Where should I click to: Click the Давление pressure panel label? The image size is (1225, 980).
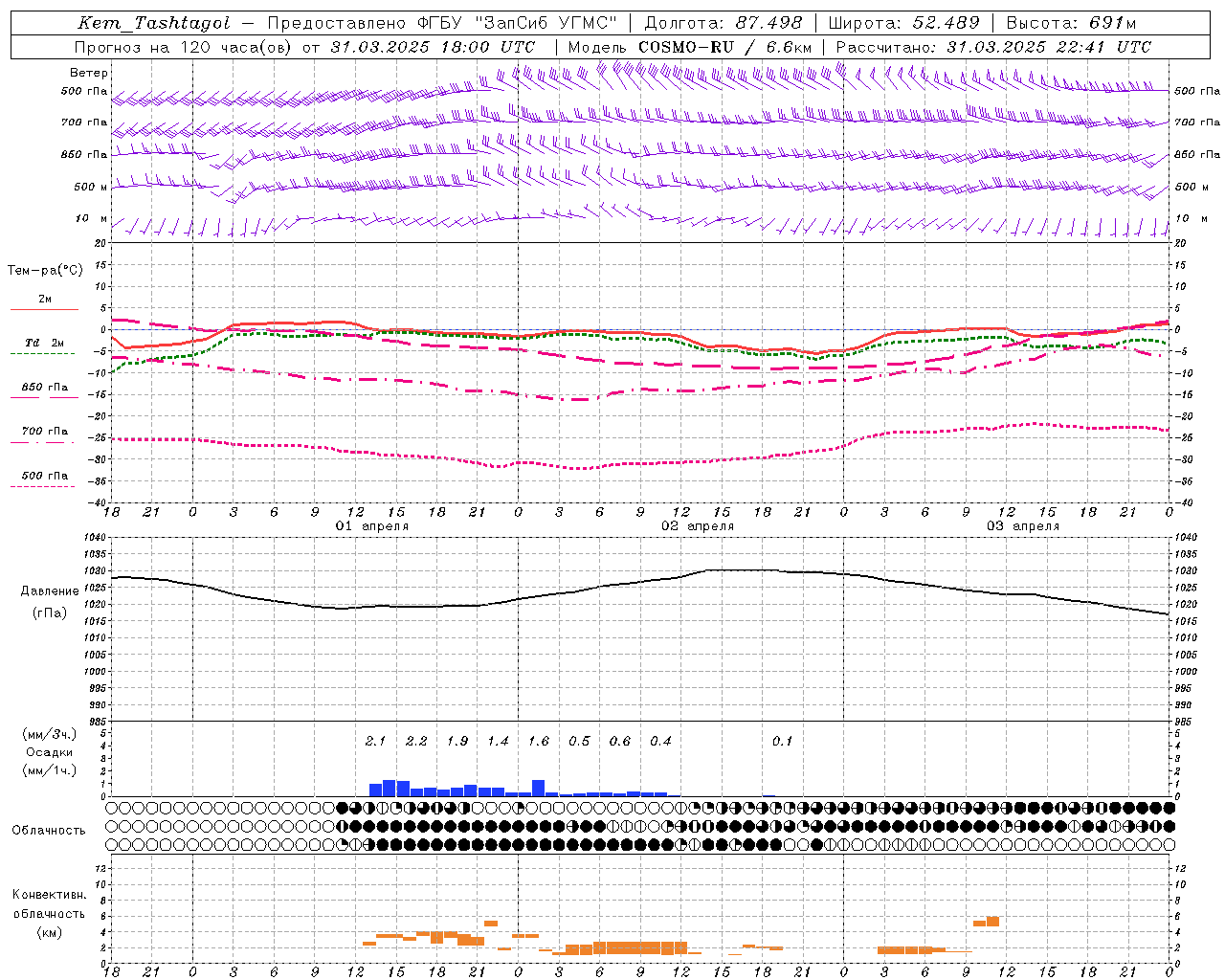click(50, 591)
